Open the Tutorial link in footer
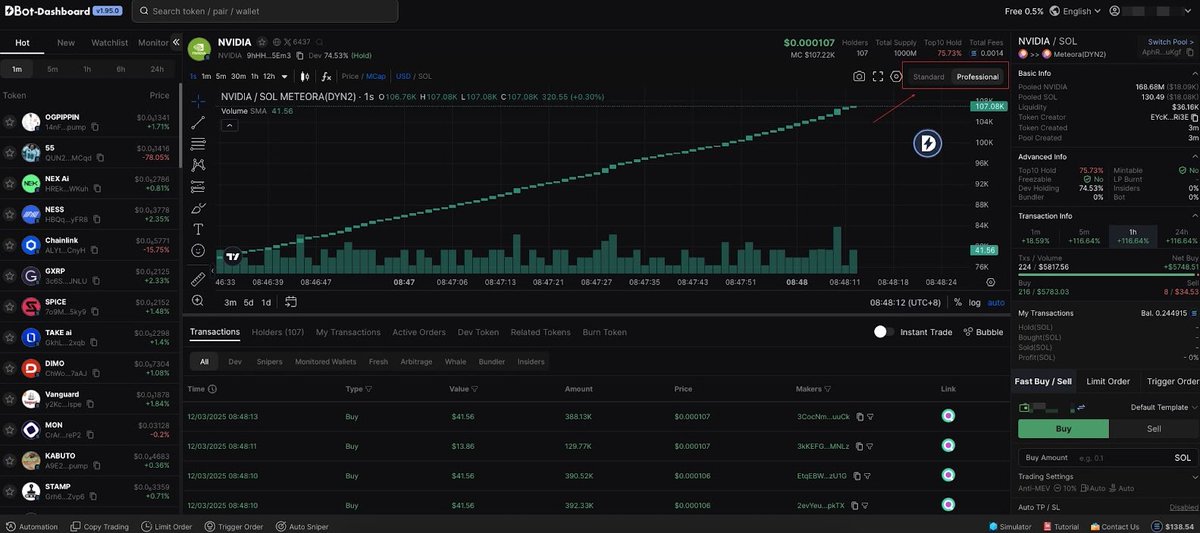Screen dimensions: 1200x533 1059,526
